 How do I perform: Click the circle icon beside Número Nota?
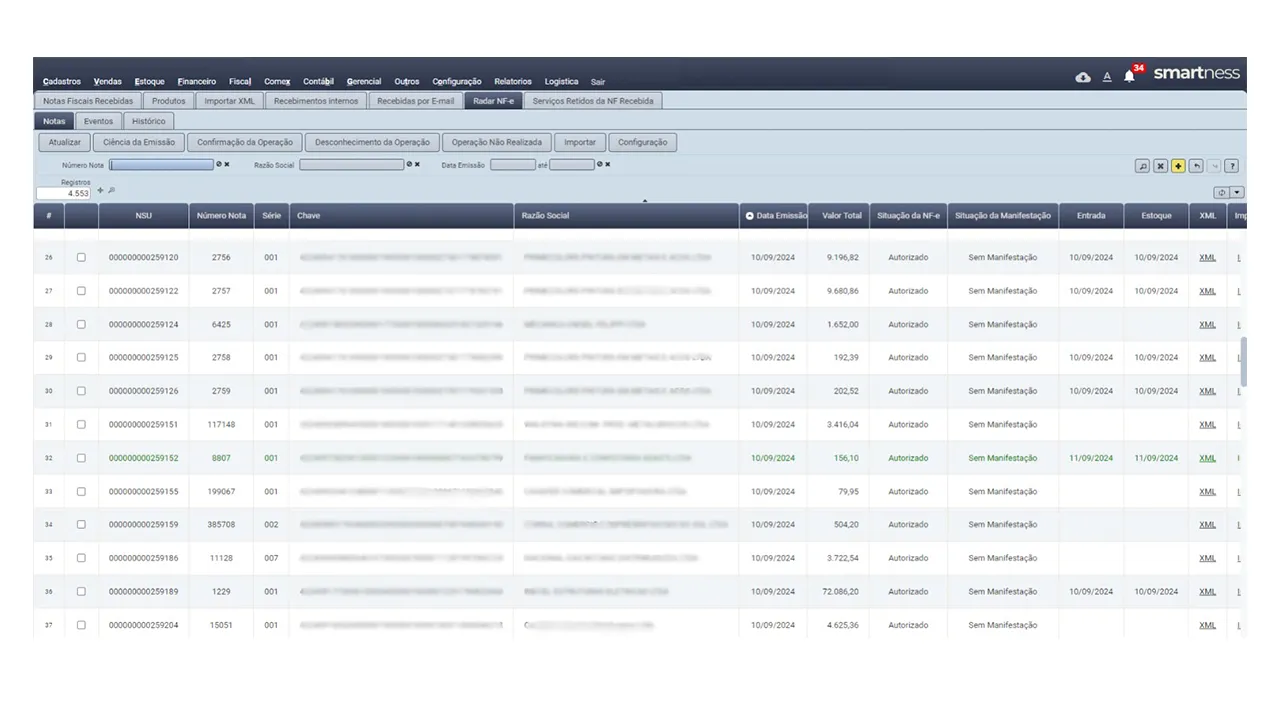click(219, 164)
